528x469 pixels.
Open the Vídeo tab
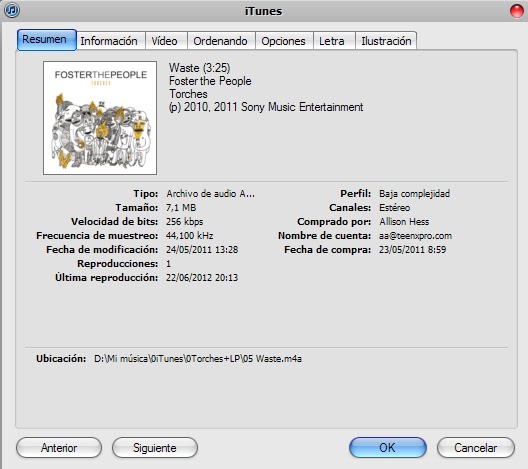pyautogui.click(x=166, y=41)
